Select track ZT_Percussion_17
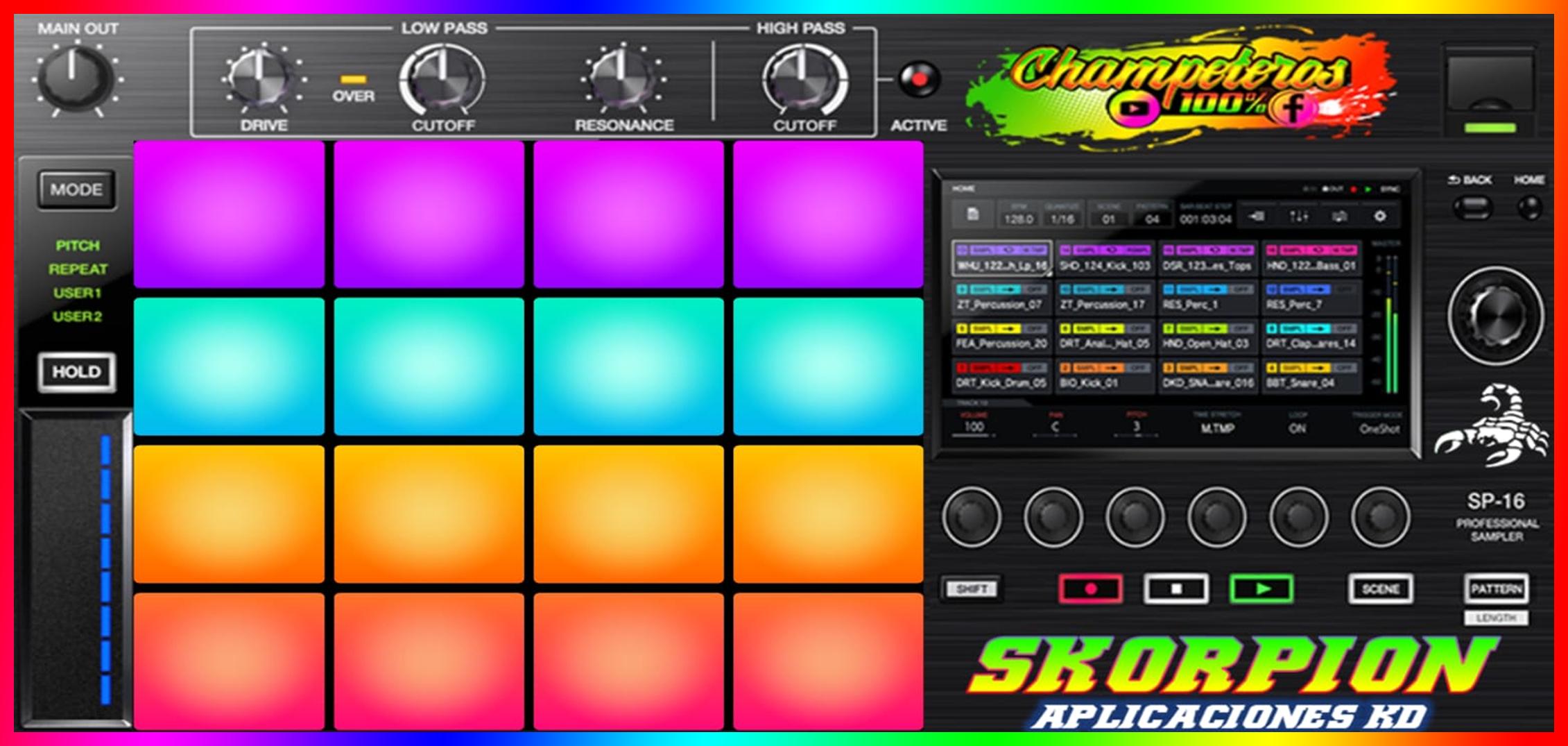This screenshot has height=746, width=1568. [1105, 297]
